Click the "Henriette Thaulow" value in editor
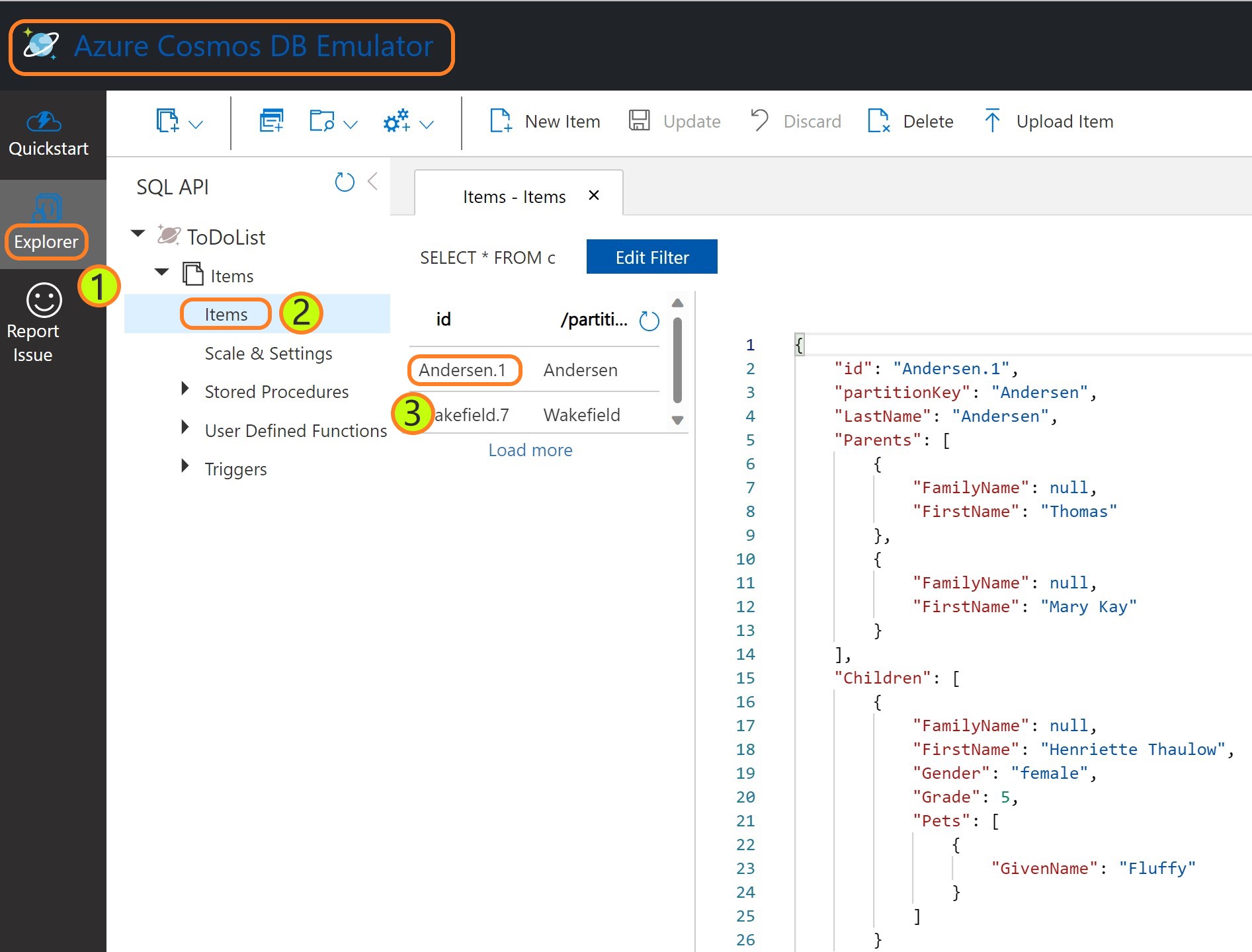This screenshot has height=952, width=1252. click(x=1132, y=749)
